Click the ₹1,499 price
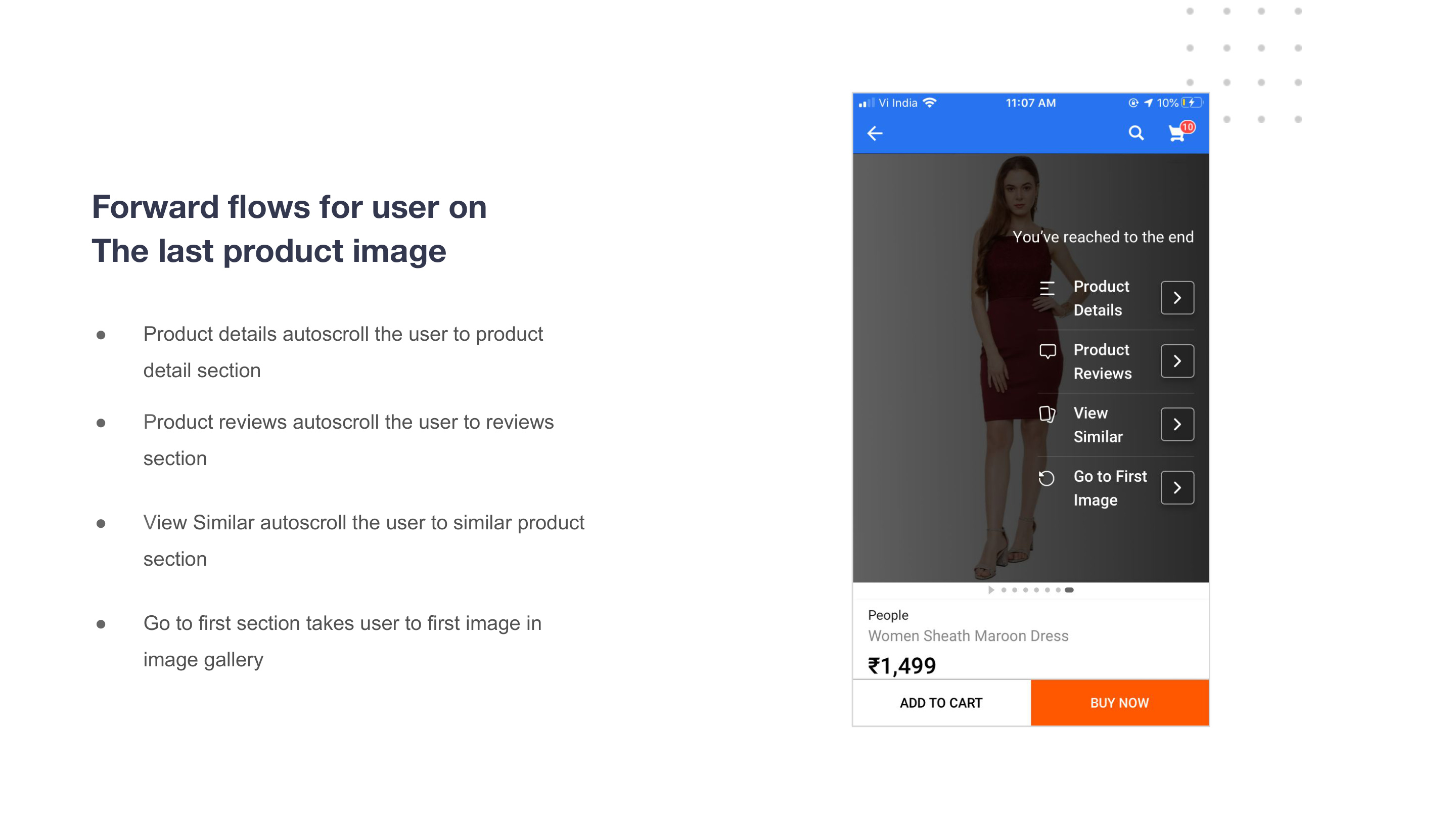1456x819 pixels. (902, 665)
